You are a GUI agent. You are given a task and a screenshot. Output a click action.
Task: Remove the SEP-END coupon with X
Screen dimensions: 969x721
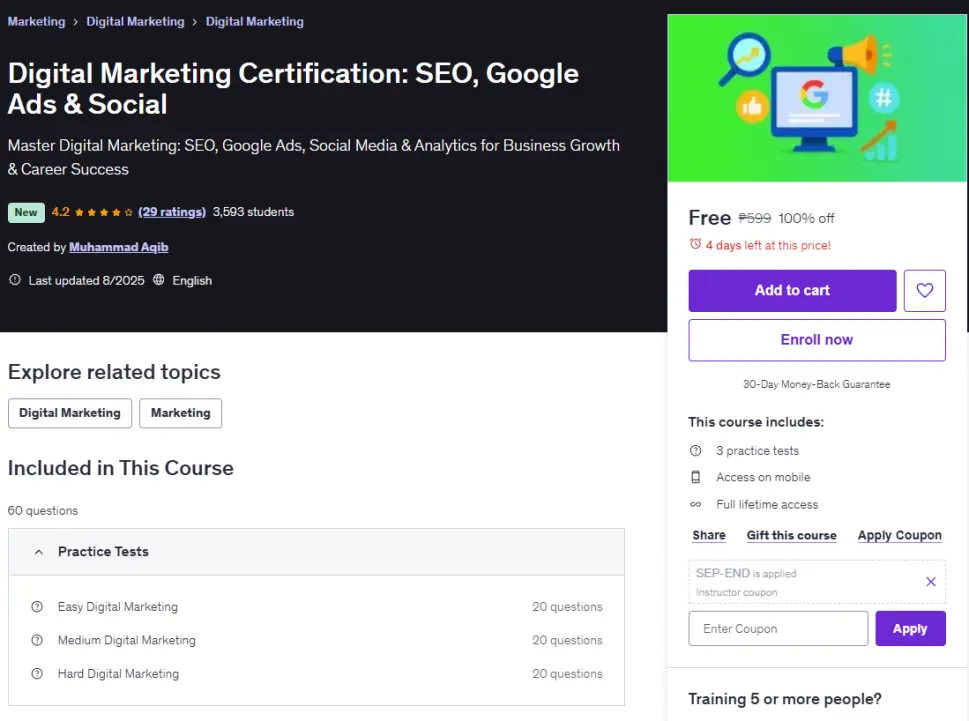click(931, 581)
